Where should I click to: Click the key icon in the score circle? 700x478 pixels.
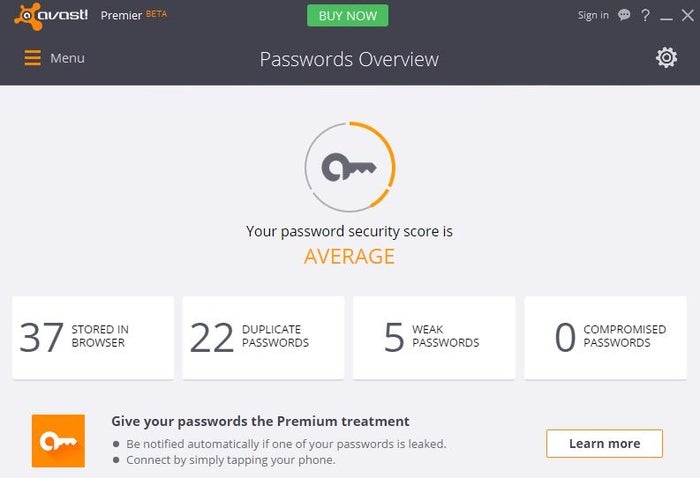click(x=349, y=167)
